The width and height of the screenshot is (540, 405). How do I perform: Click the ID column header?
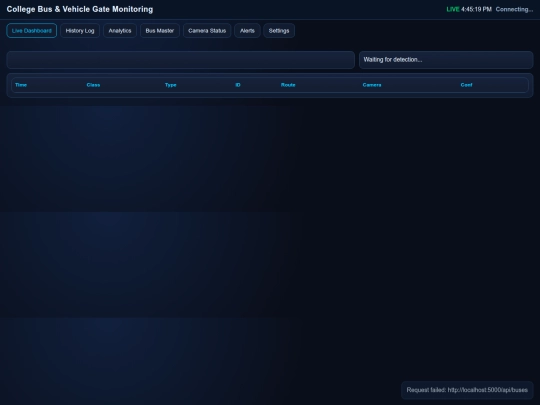(238, 85)
